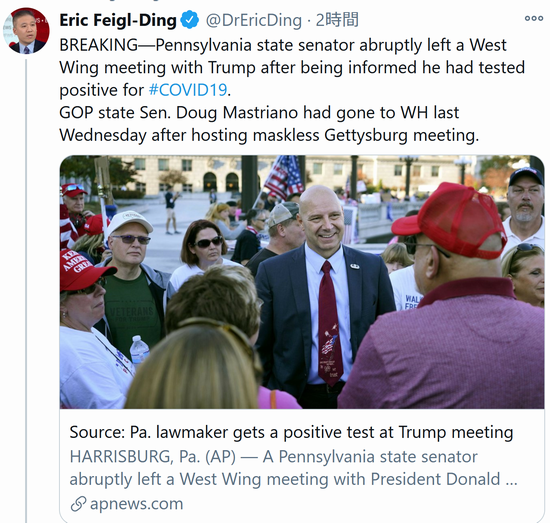
Task: Open Eric Feigl-Ding's profile avatar
Action: click(26, 31)
